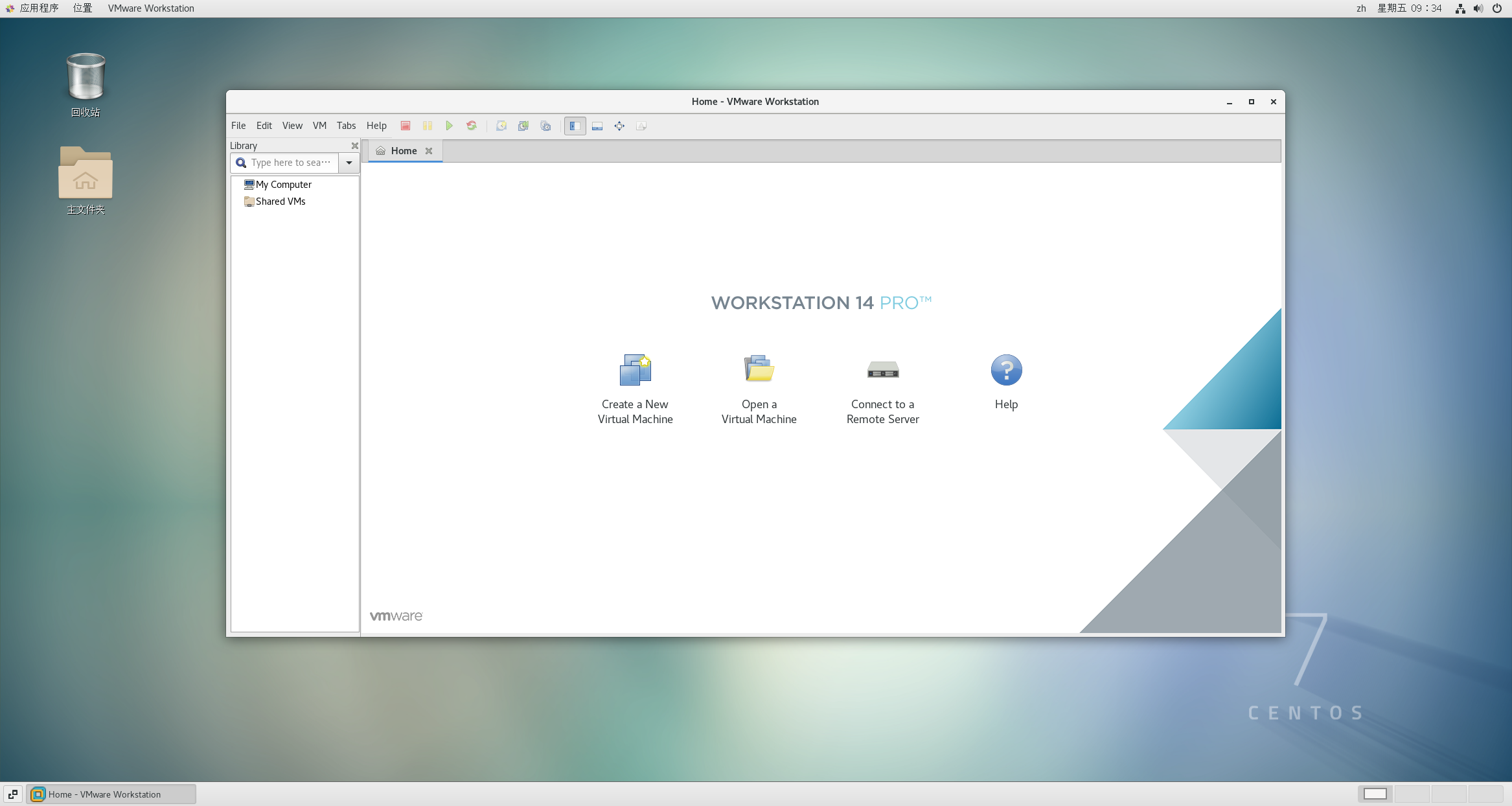
Task: Switch to the fourth workspace in switcher
Action: (1485, 794)
